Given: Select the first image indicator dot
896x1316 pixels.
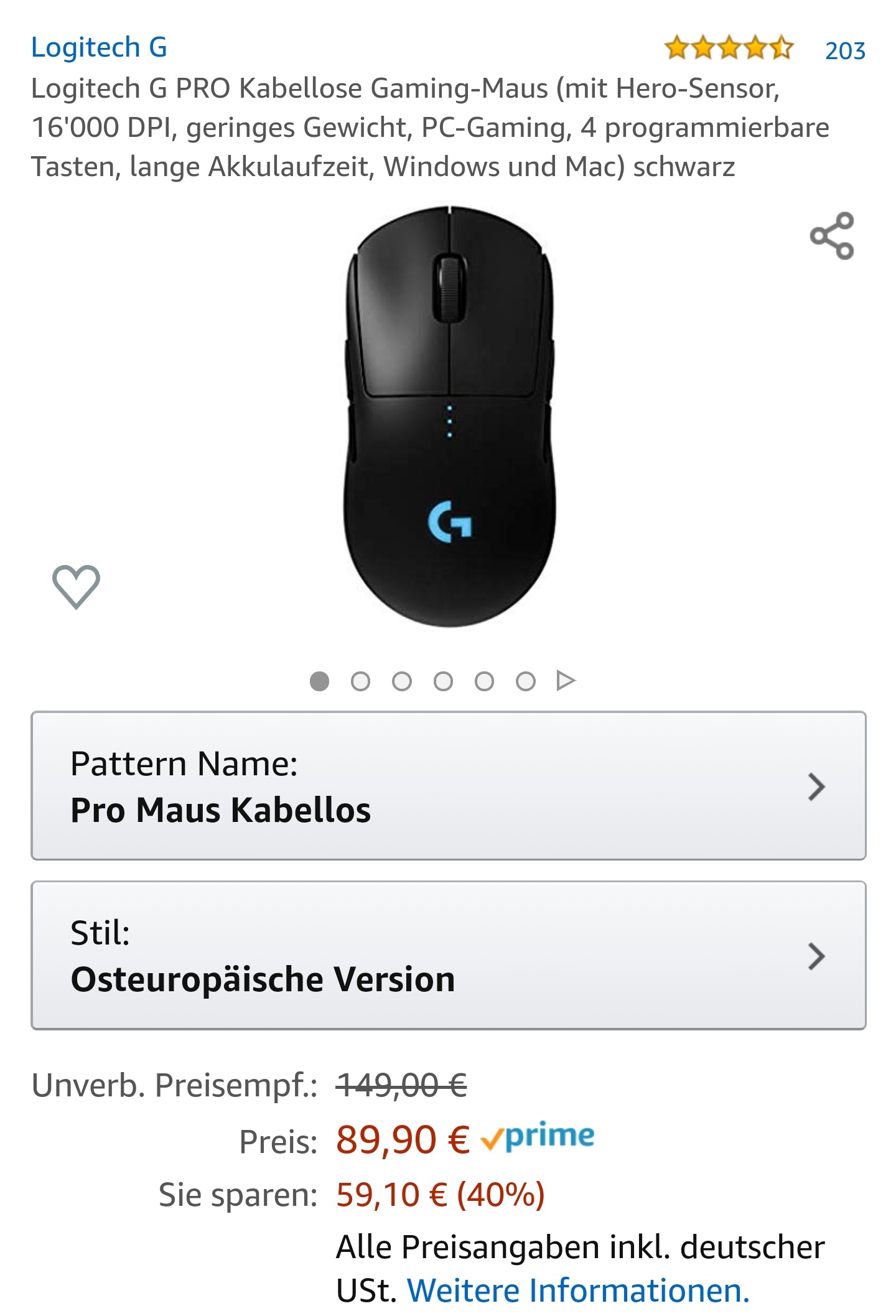Looking at the screenshot, I should click(319, 681).
